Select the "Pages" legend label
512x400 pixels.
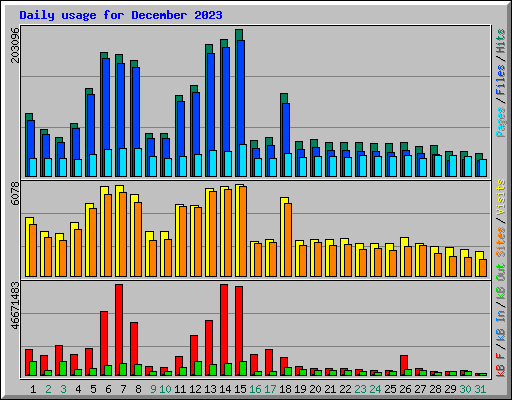pyautogui.click(x=501, y=122)
